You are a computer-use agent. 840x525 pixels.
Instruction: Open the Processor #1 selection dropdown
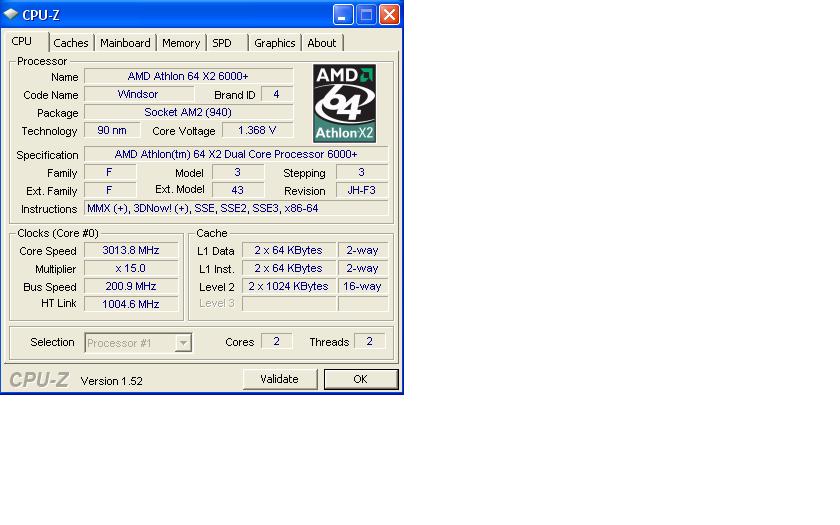(138, 343)
